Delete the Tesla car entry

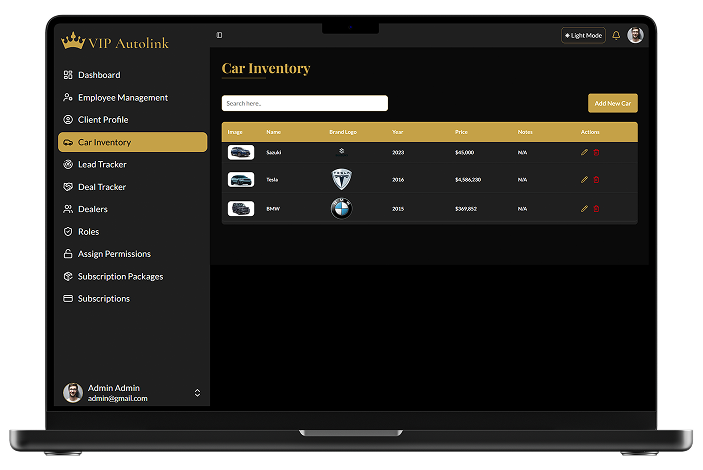click(597, 180)
